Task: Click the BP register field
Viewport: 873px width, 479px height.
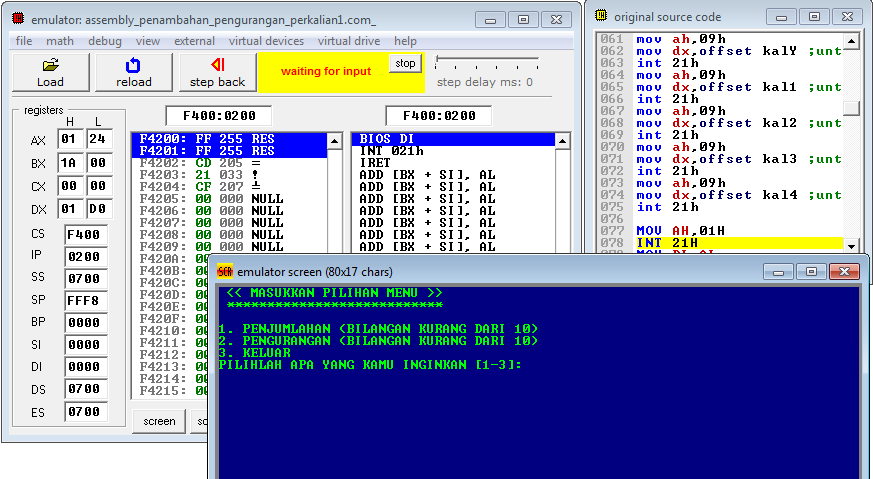Action: [x=86, y=322]
